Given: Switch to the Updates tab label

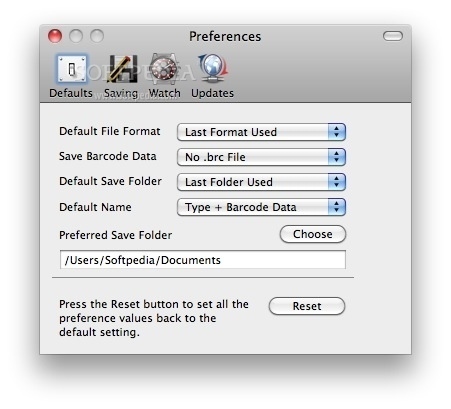Looking at the screenshot, I should [x=212, y=93].
